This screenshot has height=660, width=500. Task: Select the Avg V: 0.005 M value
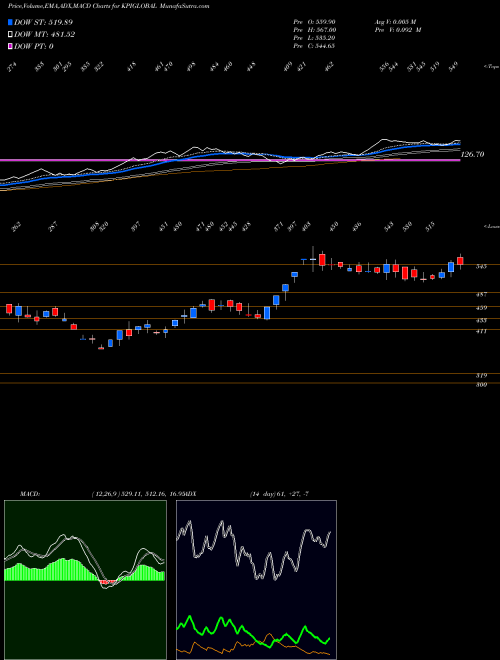point(395,22)
